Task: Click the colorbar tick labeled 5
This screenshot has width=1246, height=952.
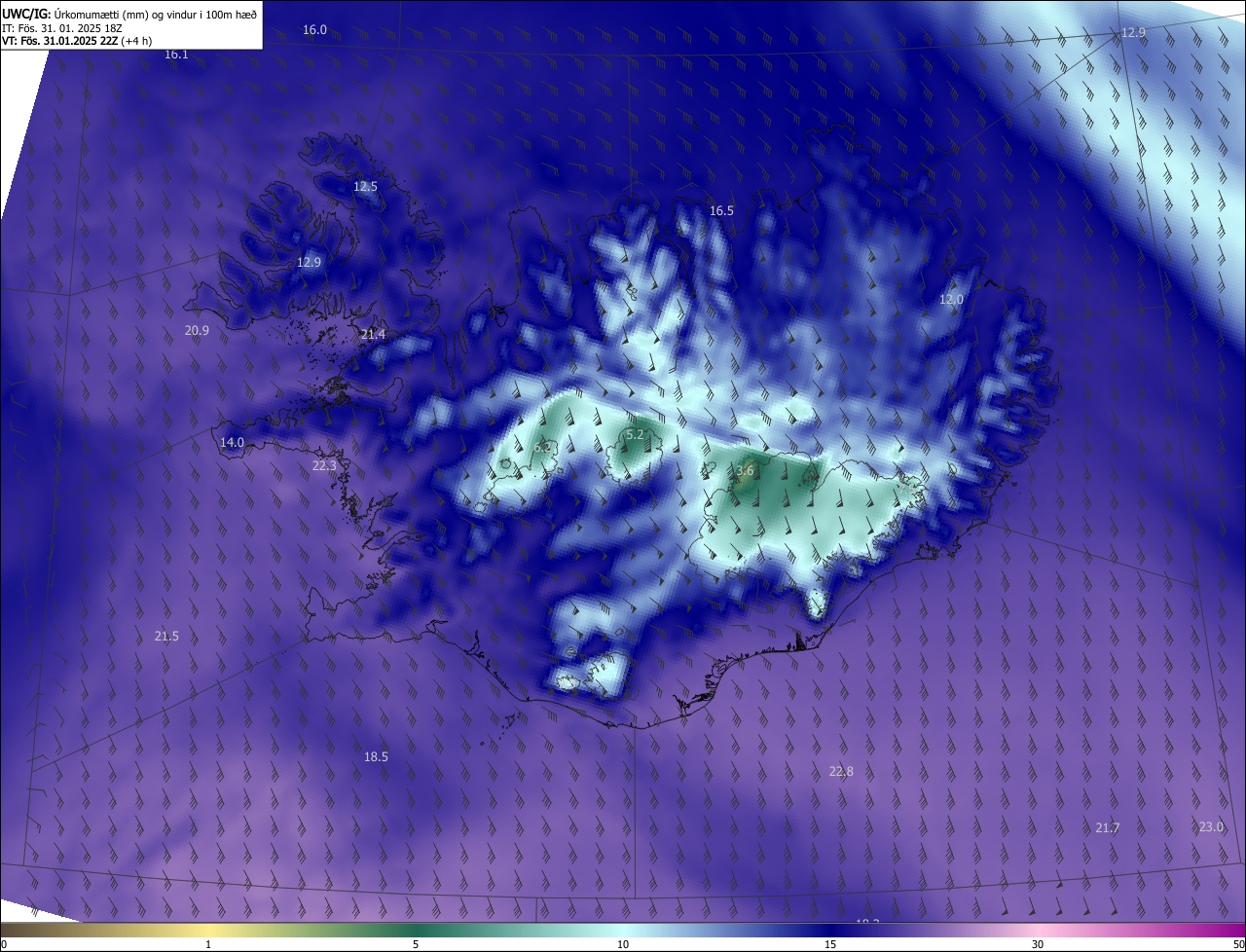Action: coord(416,945)
